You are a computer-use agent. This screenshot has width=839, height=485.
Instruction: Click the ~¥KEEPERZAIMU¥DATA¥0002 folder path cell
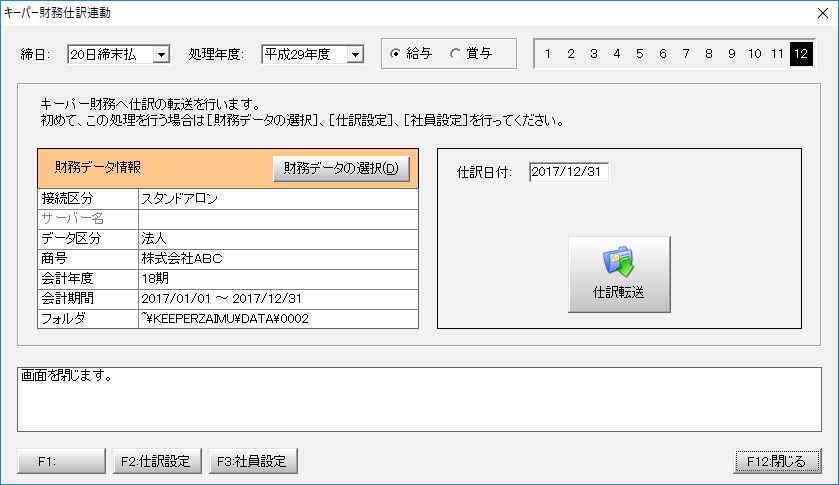pyautogui.click(x=278, y=319)
